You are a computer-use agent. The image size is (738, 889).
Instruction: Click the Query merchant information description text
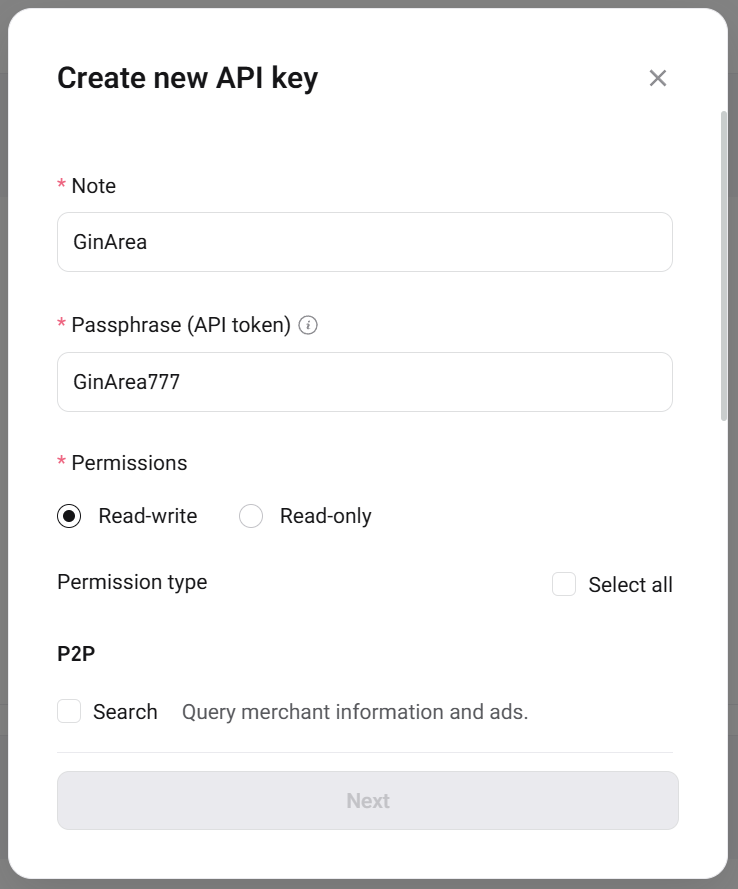(x=355, y=712)
